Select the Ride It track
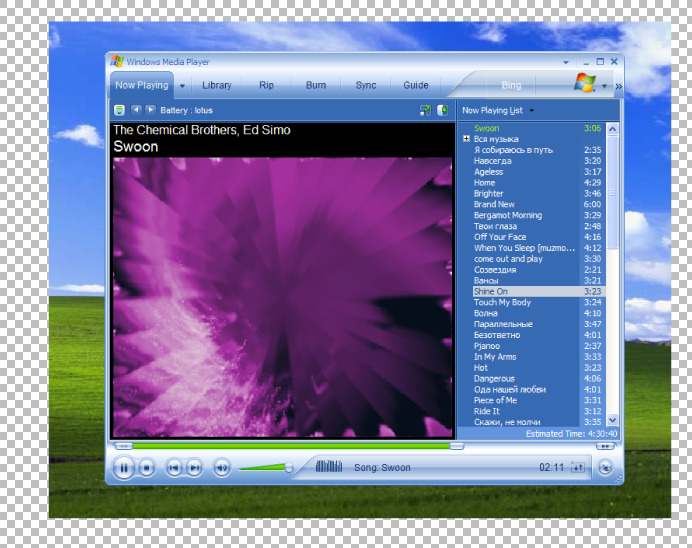The width and height of the screenshot is (692, 548). pos(537,411)
